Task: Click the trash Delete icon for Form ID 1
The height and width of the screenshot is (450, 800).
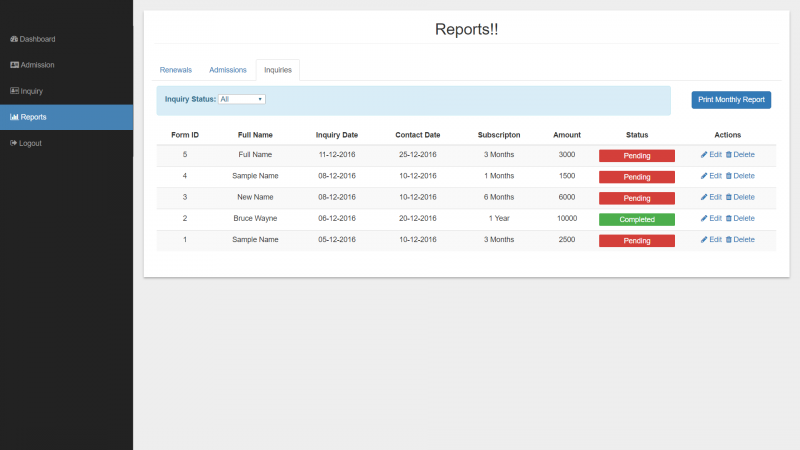Action: [729, 240]
